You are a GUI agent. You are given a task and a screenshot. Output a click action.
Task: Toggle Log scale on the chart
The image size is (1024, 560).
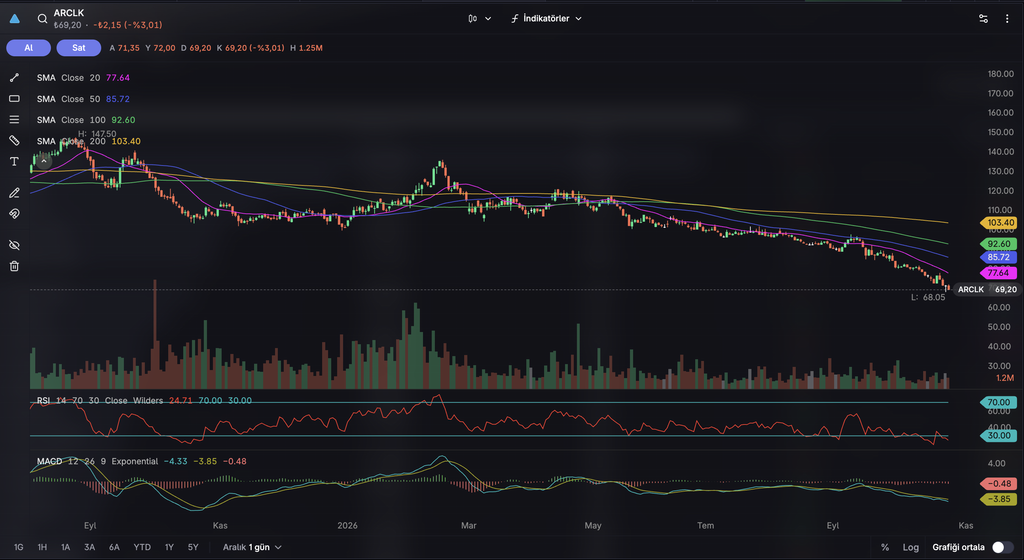[x=910, y=547]
